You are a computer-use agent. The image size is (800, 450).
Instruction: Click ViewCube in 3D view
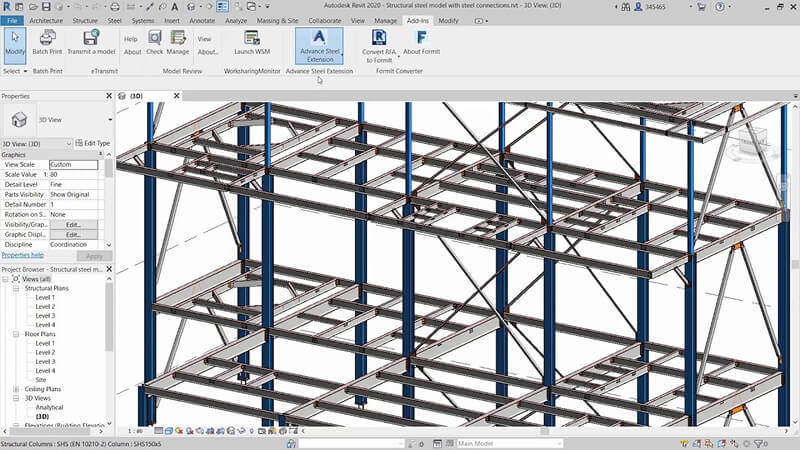click(x=752, y=140)
